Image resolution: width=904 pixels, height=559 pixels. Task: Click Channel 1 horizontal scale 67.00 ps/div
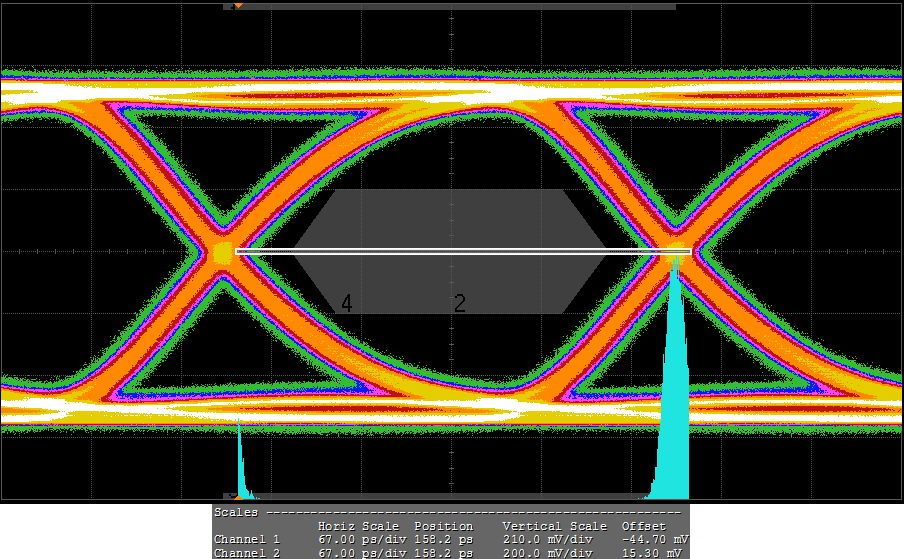click(x=362, y=540)
